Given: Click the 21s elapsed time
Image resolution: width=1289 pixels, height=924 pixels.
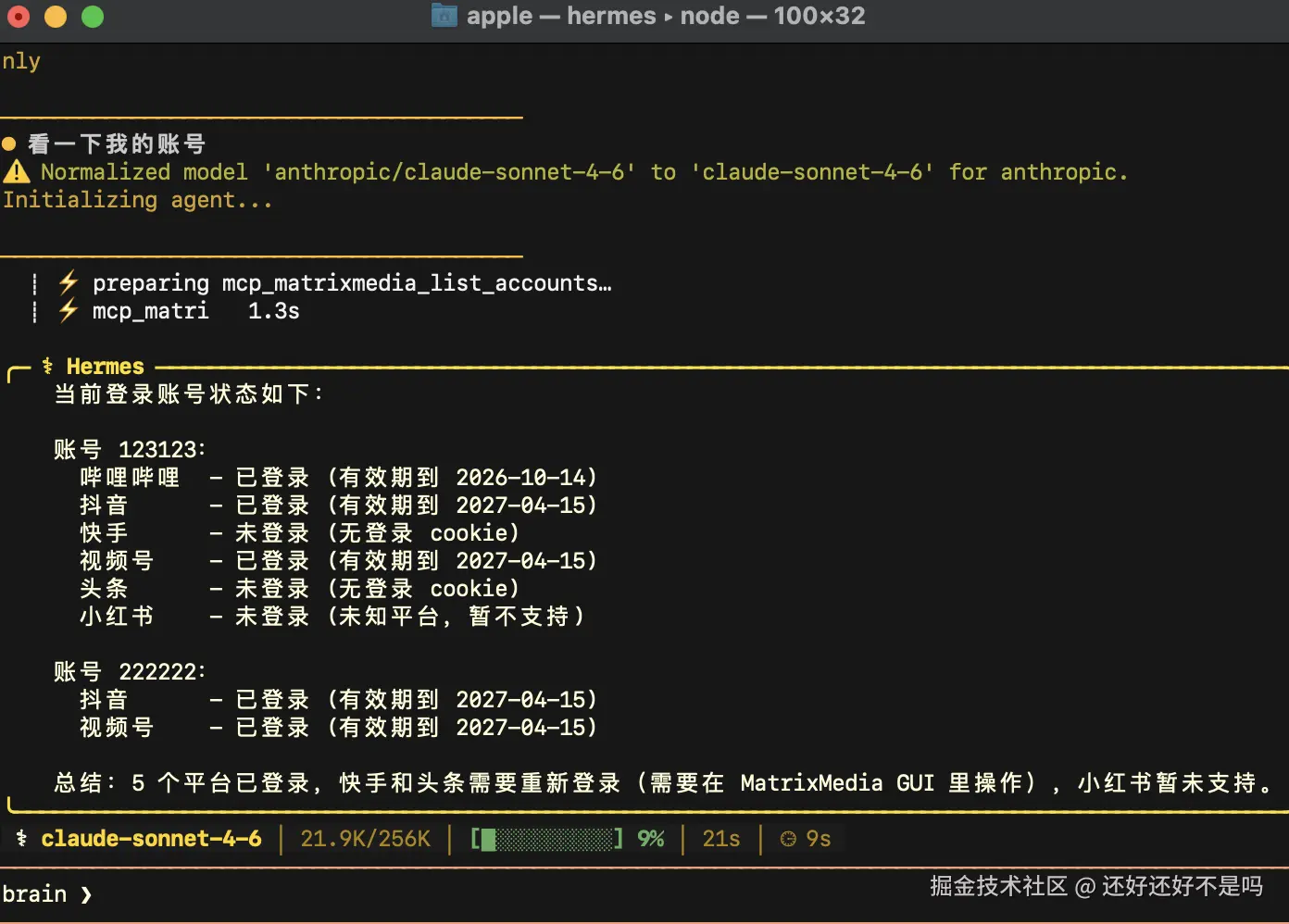Looking at the screenshot, I should coord(721,839).
